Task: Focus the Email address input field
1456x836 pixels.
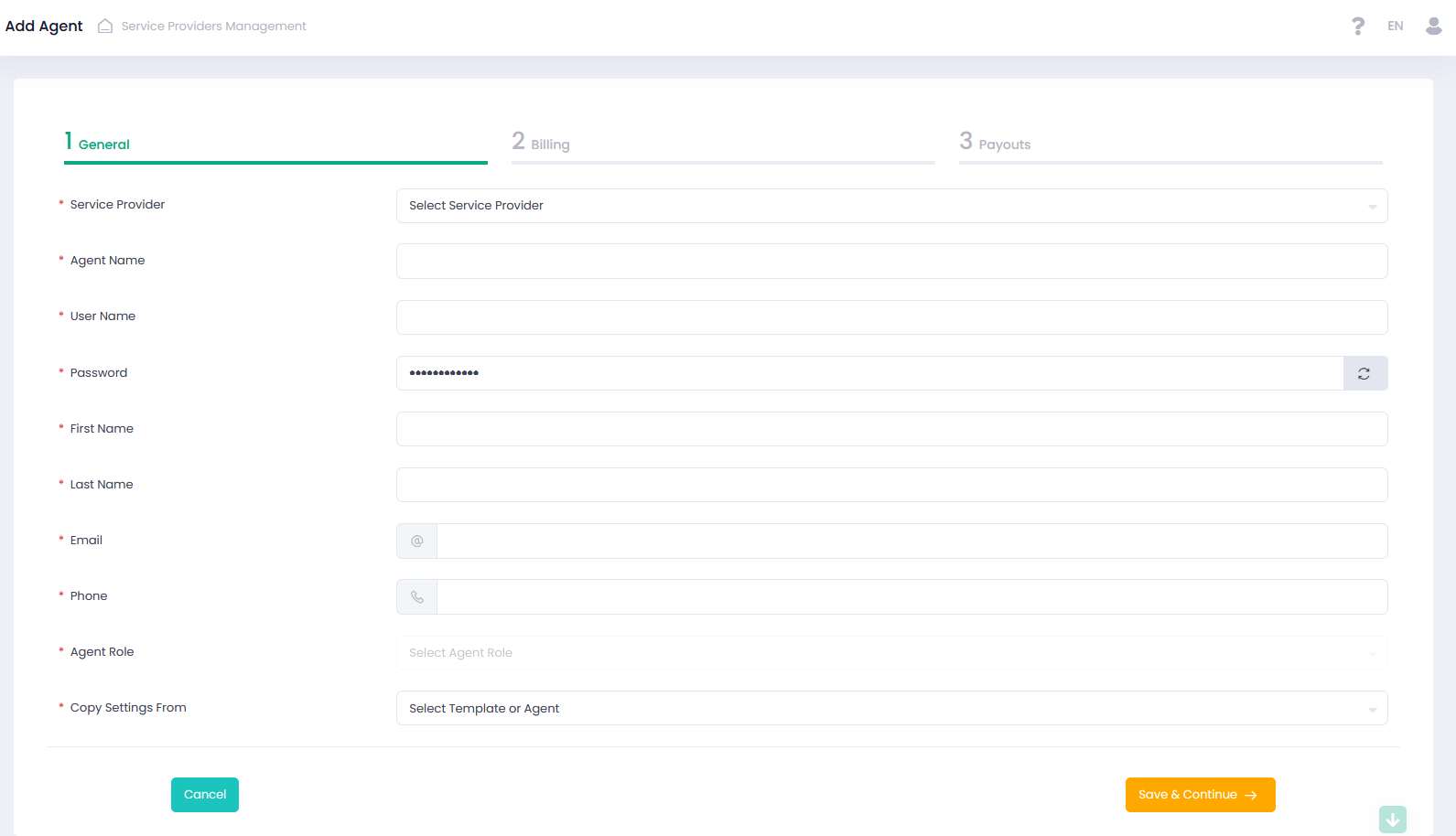Action: (911, 541)
